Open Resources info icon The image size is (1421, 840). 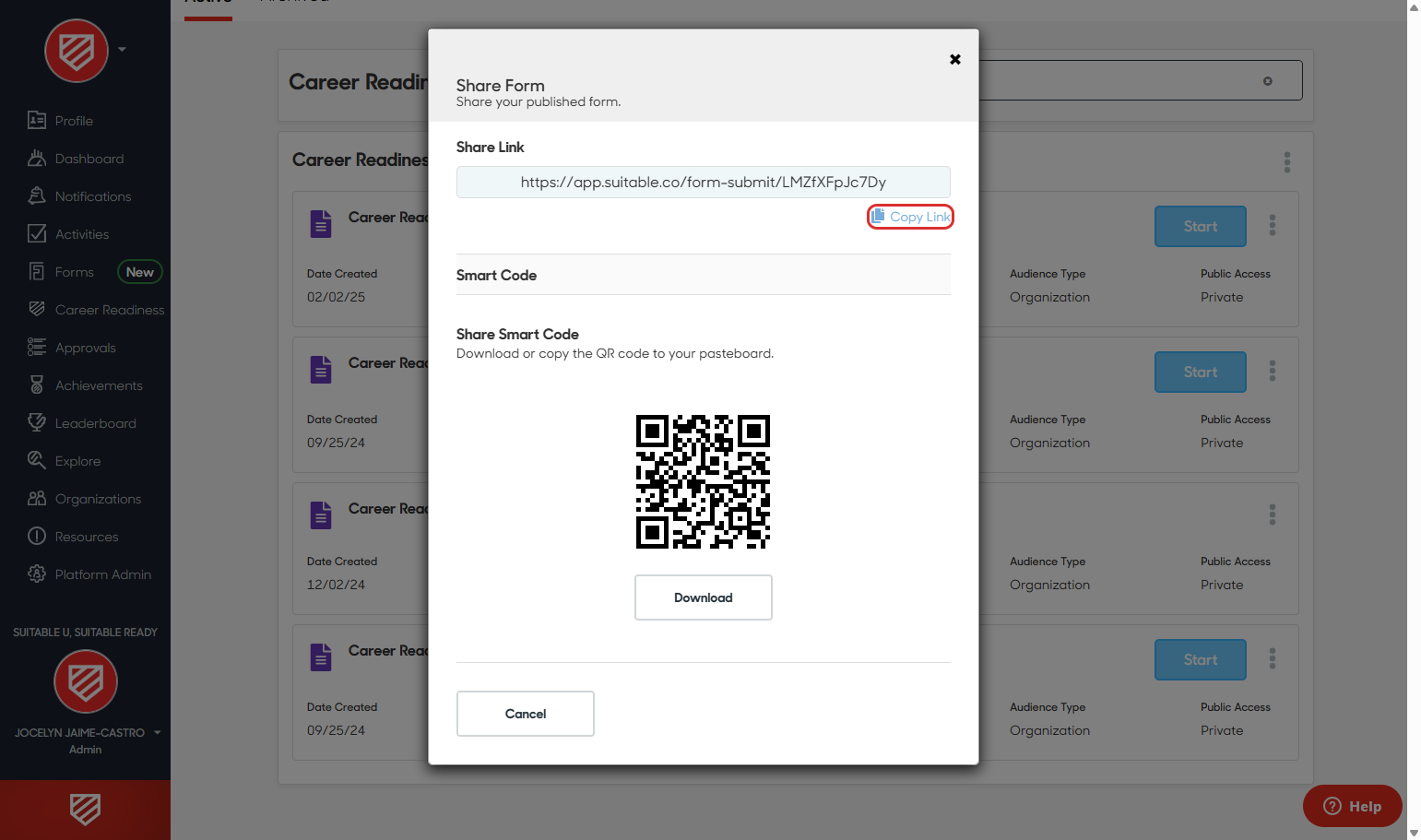(x=37, y=537)
